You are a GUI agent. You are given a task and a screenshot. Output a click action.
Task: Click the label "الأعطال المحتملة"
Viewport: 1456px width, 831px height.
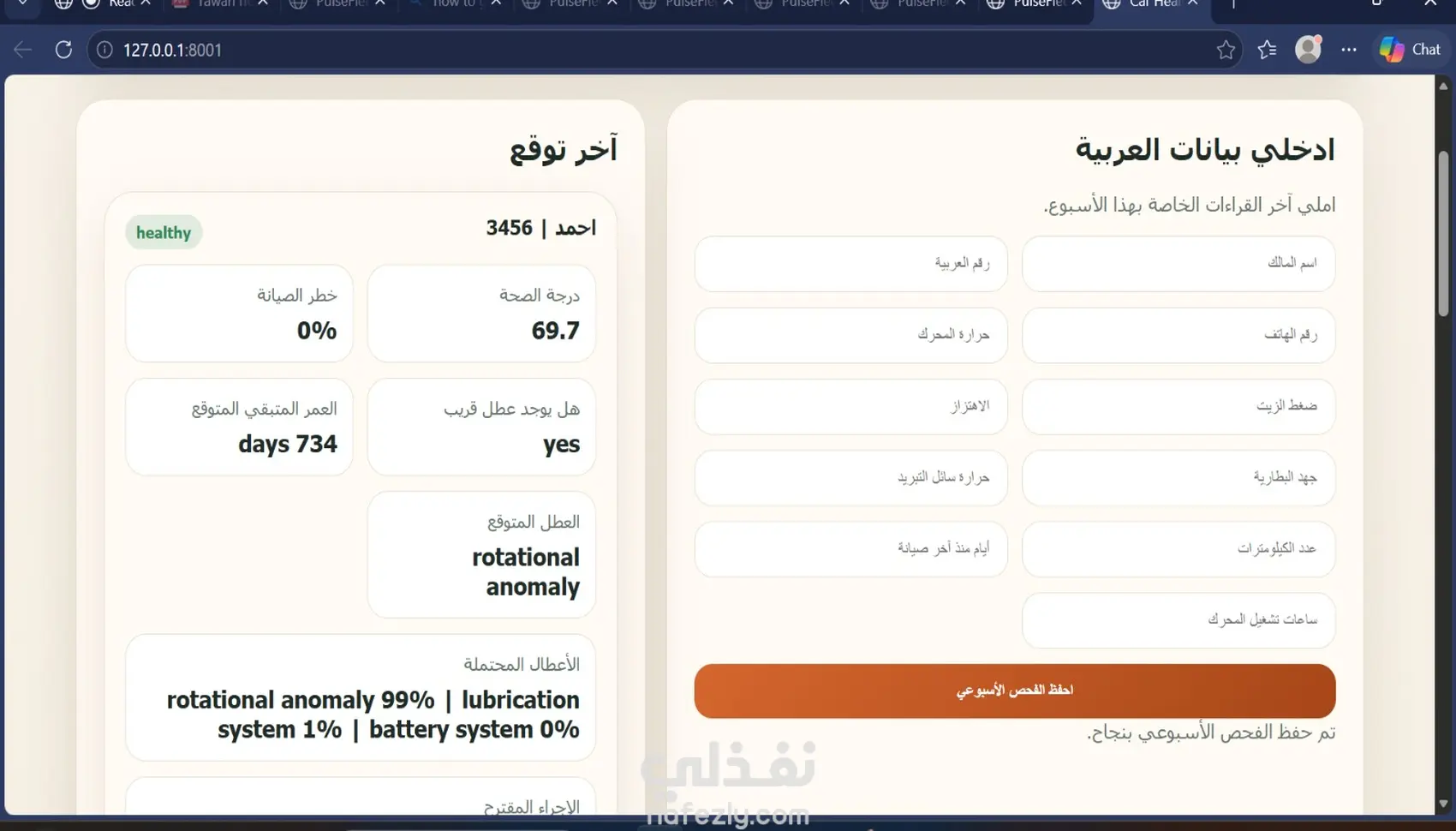[522, 665]
